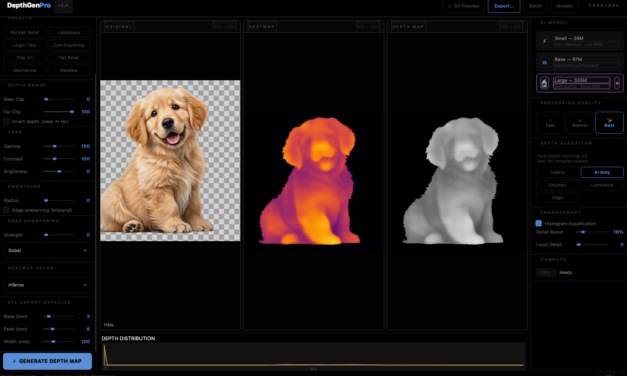Adjust the Brightness slider

pos(59,172)
